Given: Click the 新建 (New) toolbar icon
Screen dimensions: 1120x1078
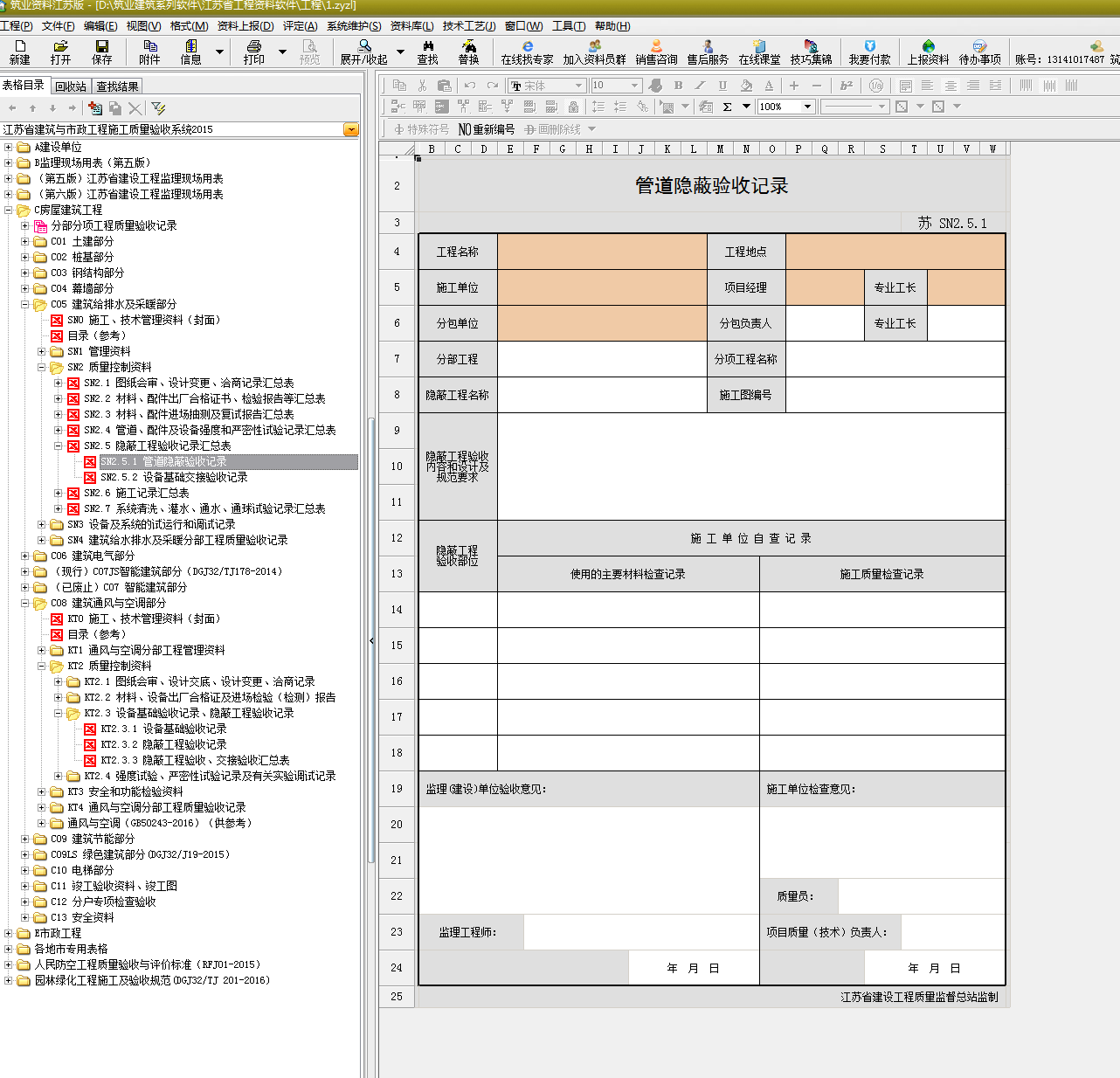Looking at the screenshot, I should 19,52.
